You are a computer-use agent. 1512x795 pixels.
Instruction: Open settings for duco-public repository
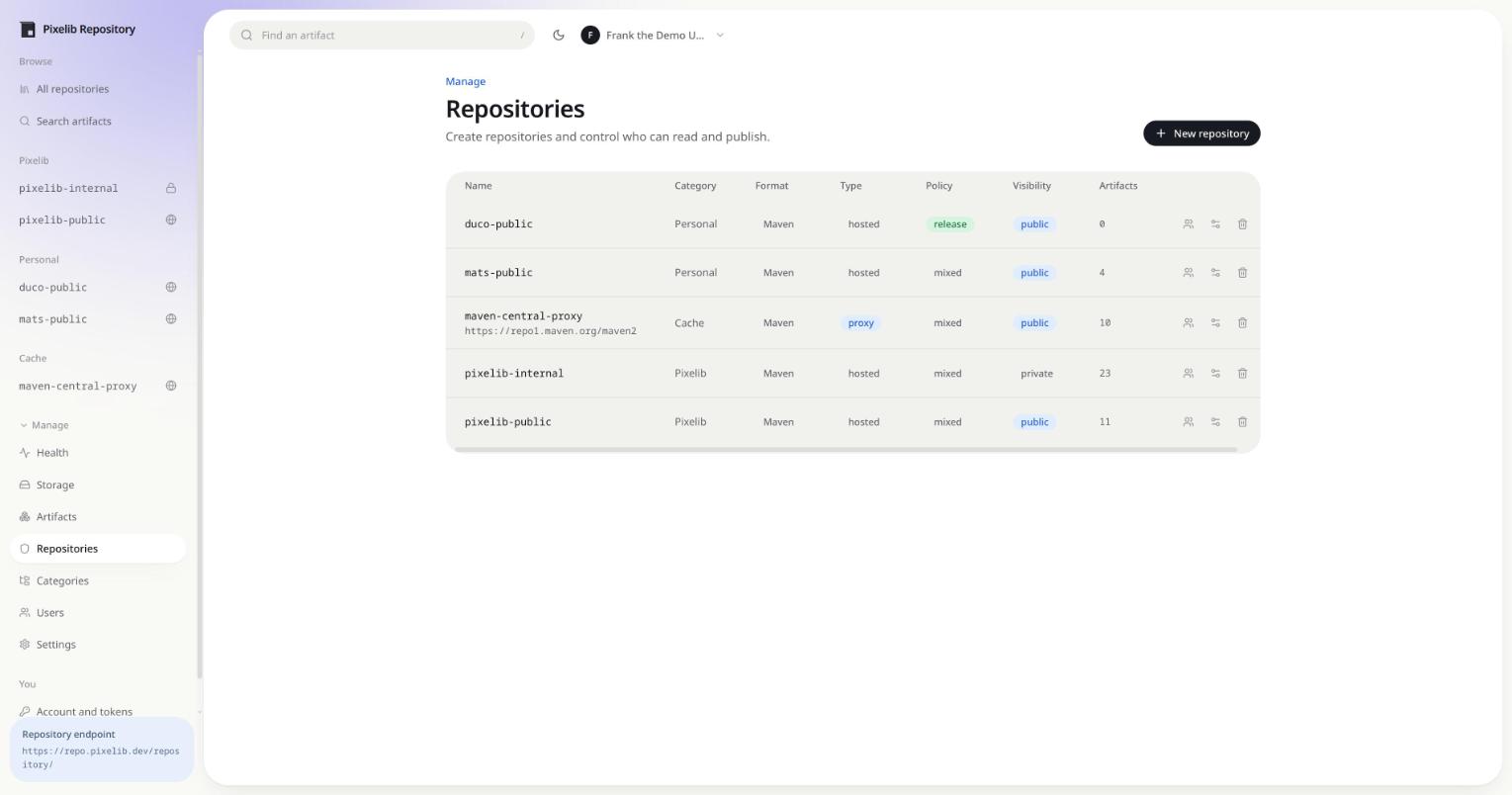[x=1215, y=224]
